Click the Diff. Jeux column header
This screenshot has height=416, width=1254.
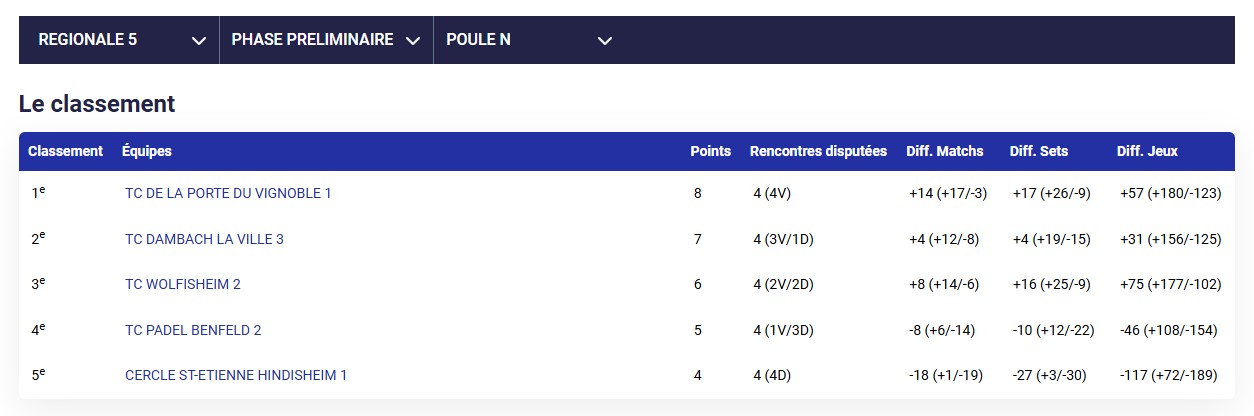1147,152
